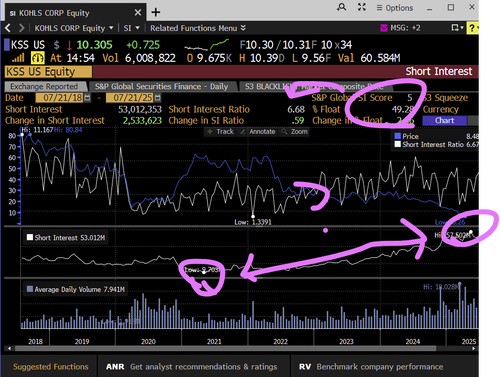Image resolution: width=500 pixels, height=377 pixels.
Task: Select the Annotate pencil tool
Action: coord(257,132)
